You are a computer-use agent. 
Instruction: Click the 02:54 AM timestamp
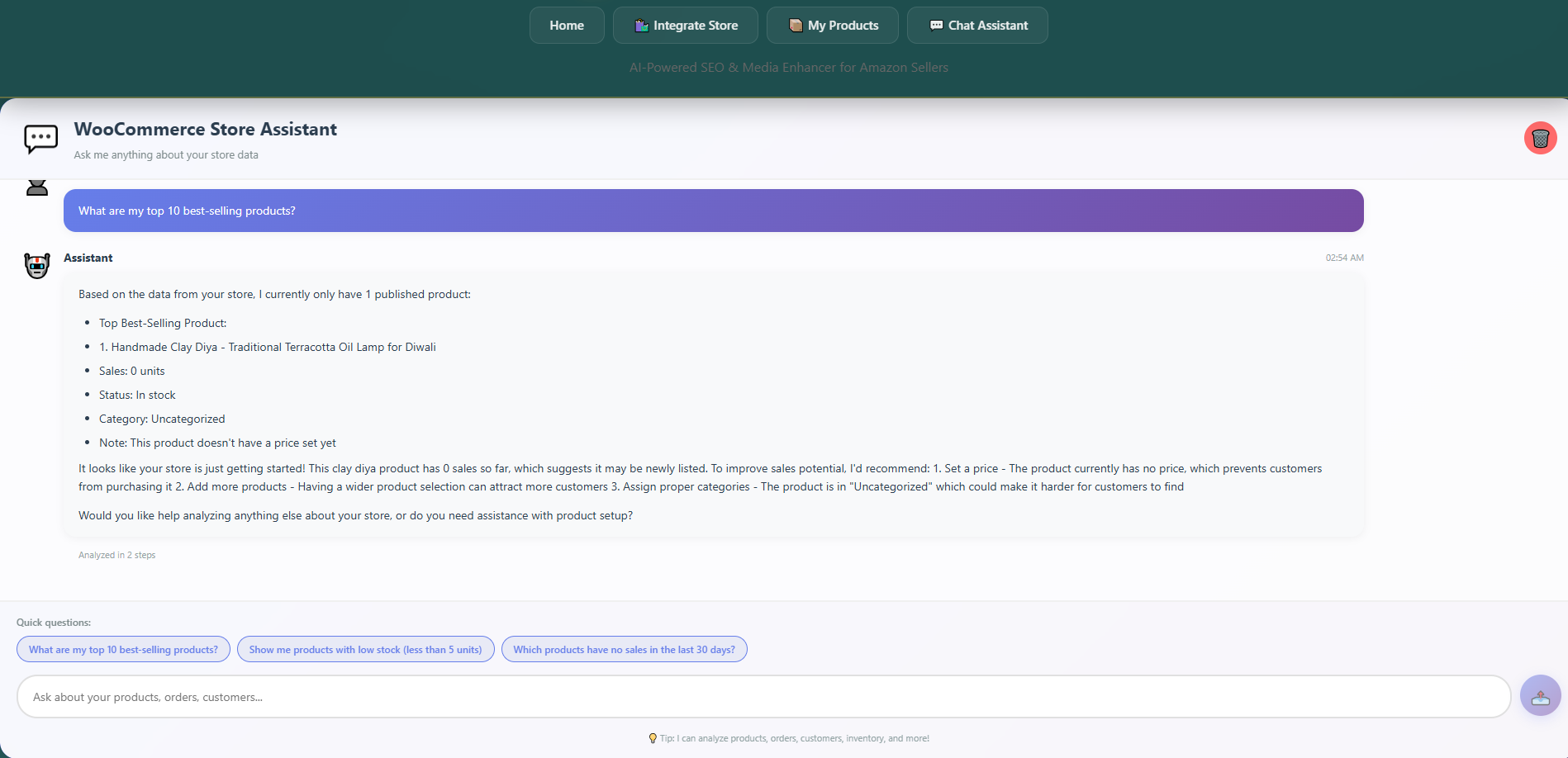(1345, 258)
